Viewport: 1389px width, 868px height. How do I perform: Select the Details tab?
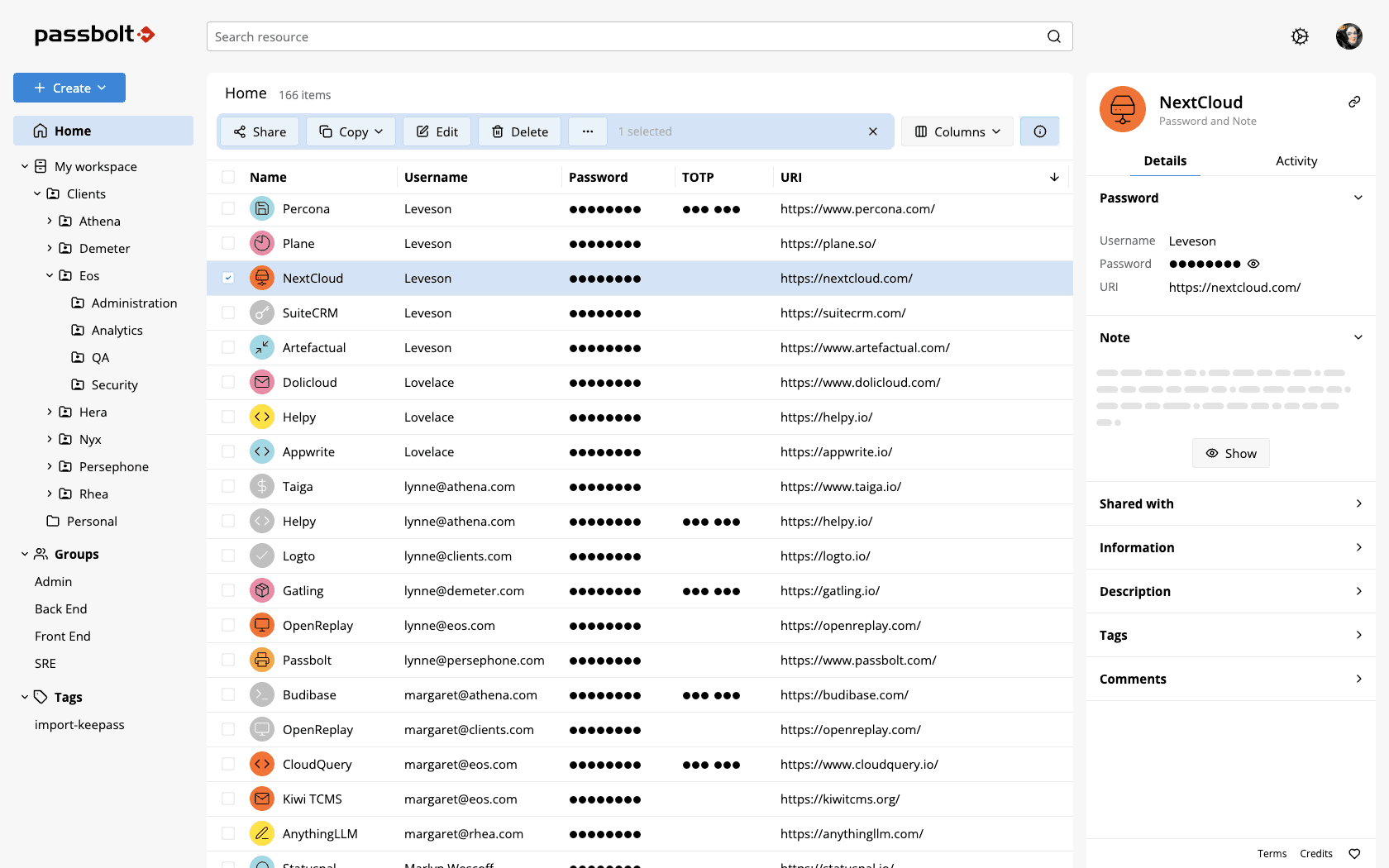(x=1165, y=160)
